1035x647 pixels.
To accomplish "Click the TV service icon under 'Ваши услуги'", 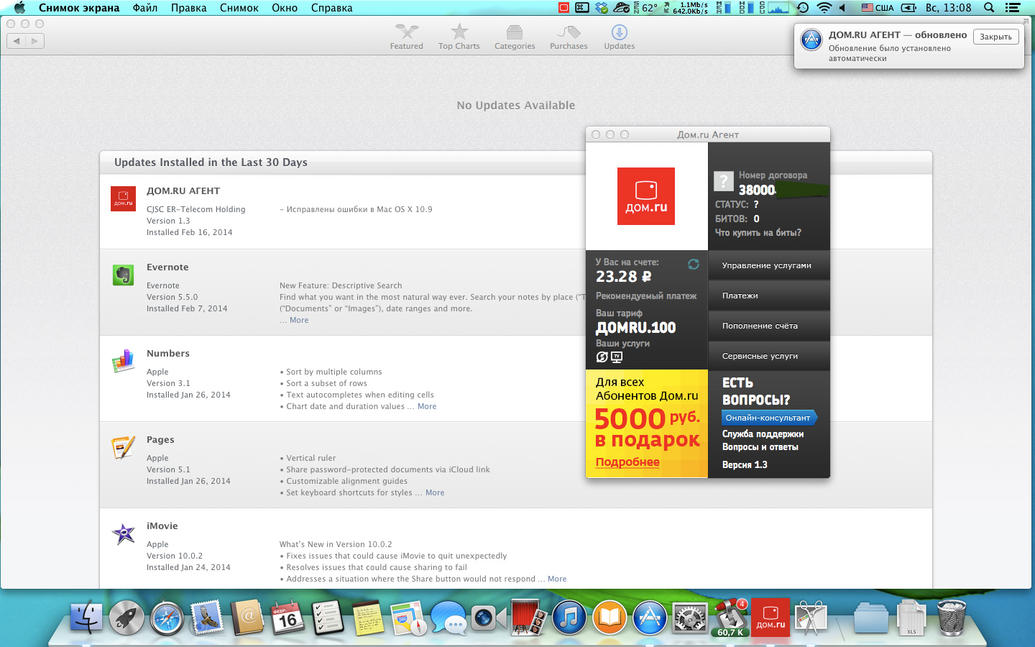I will (x=617, y=357).
